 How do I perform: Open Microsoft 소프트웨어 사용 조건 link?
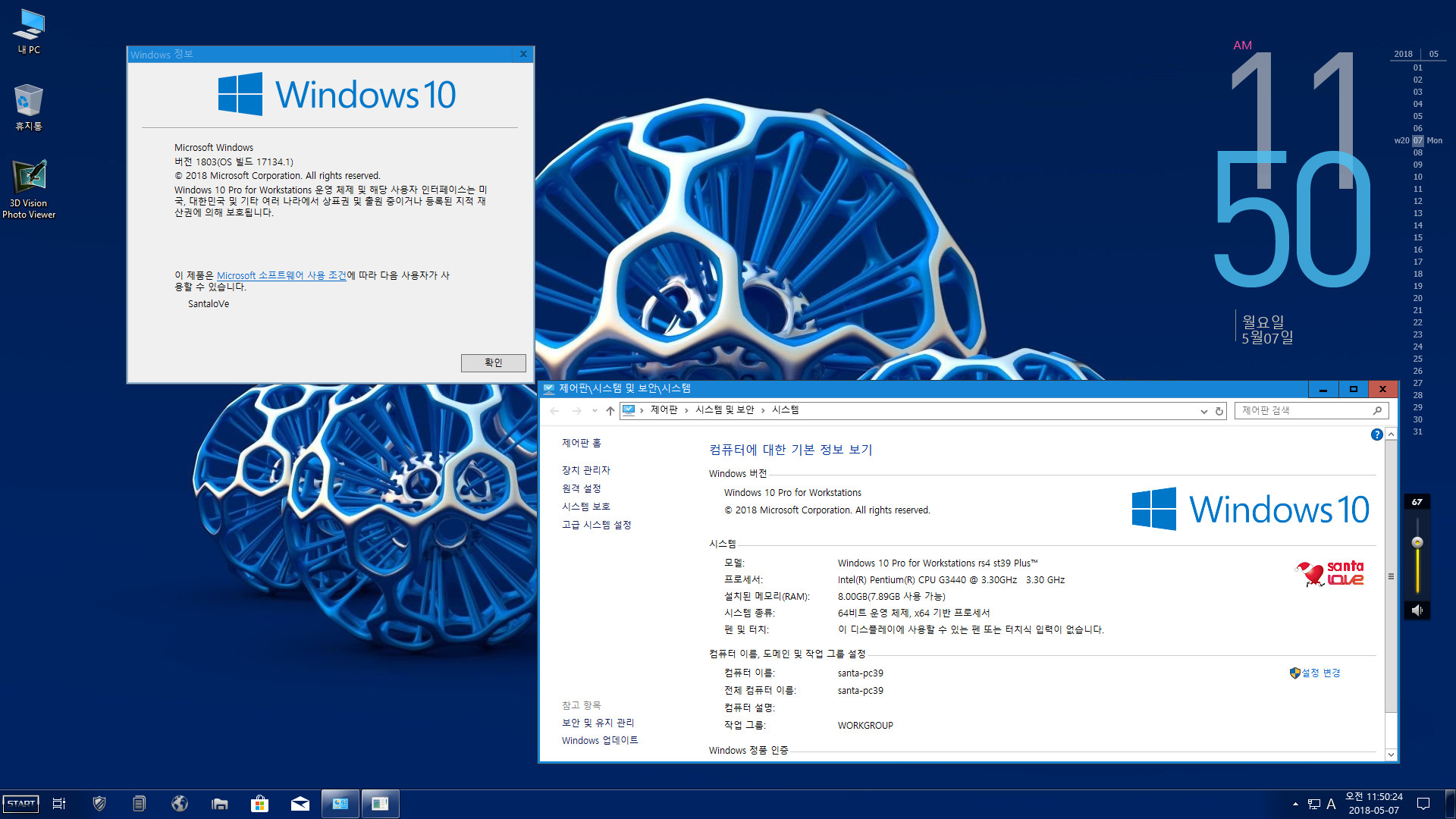point(281,275)
